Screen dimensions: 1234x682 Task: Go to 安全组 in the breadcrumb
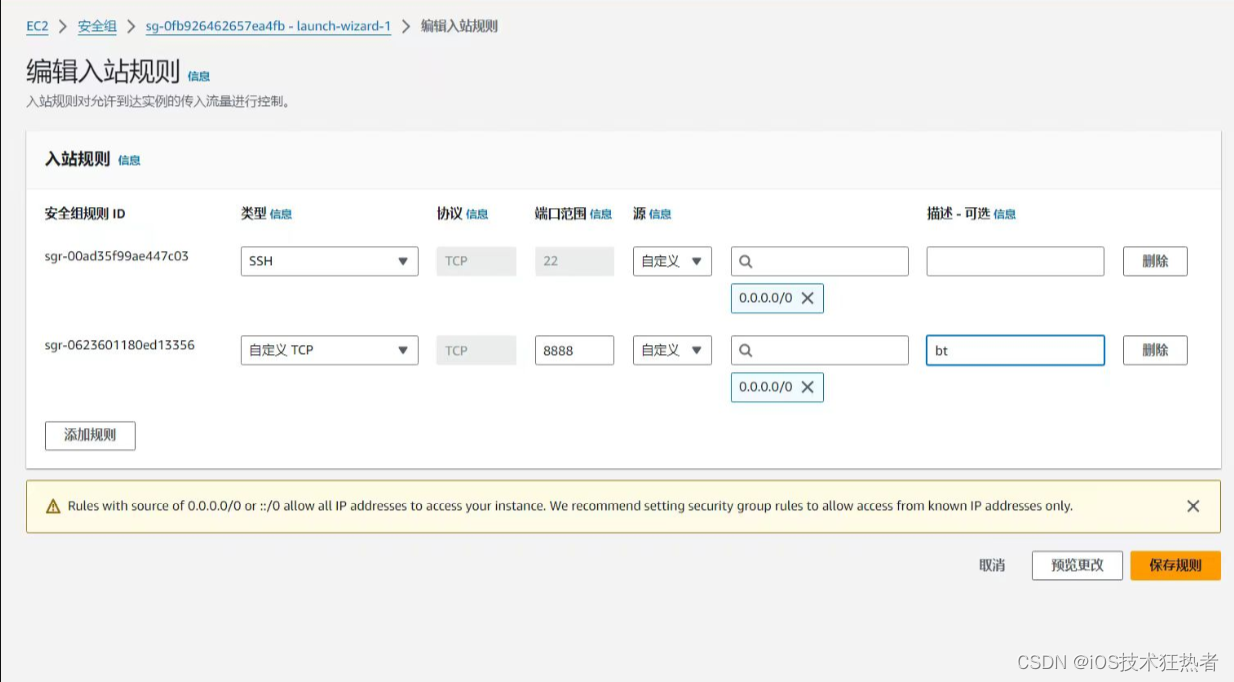point(97,26)
